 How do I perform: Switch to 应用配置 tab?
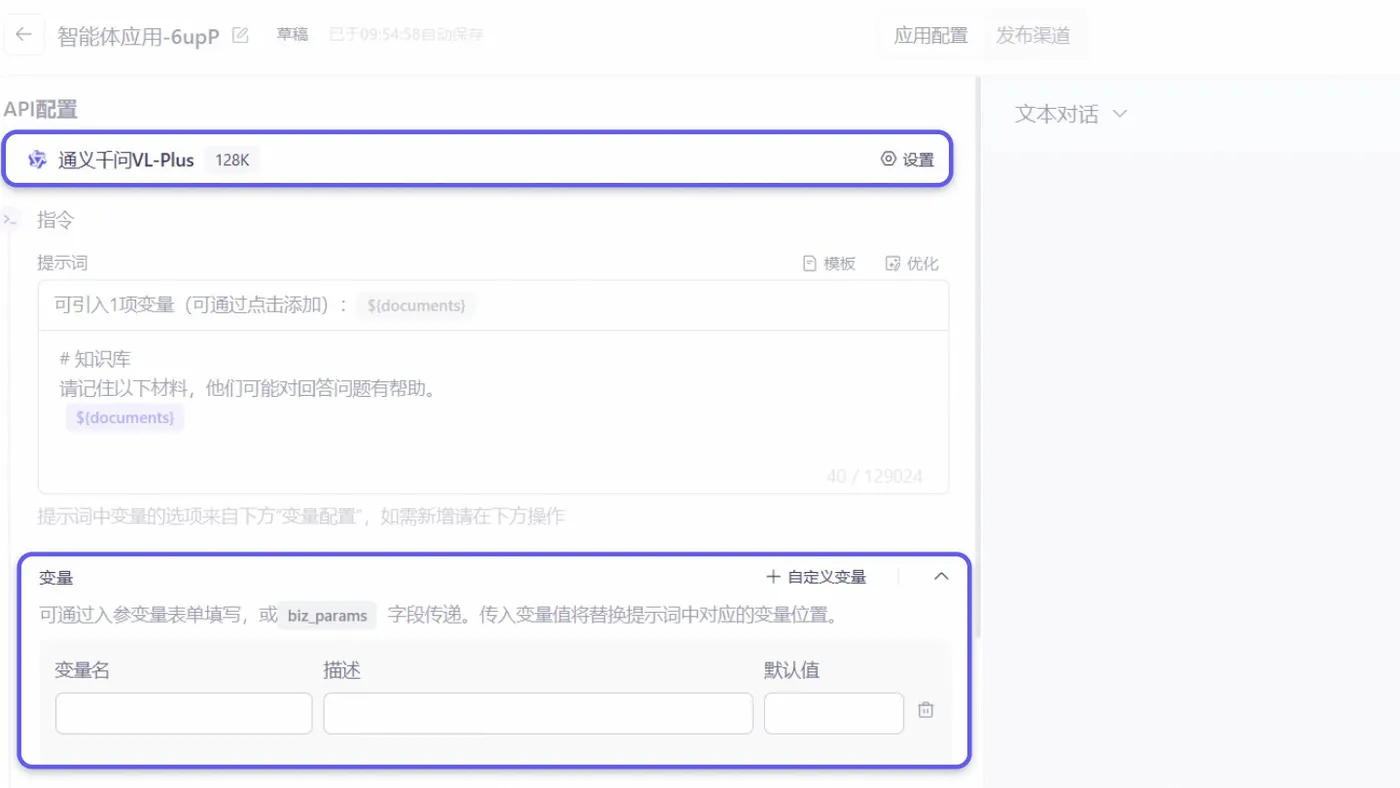pyautogui.click(x=931, y=36)
